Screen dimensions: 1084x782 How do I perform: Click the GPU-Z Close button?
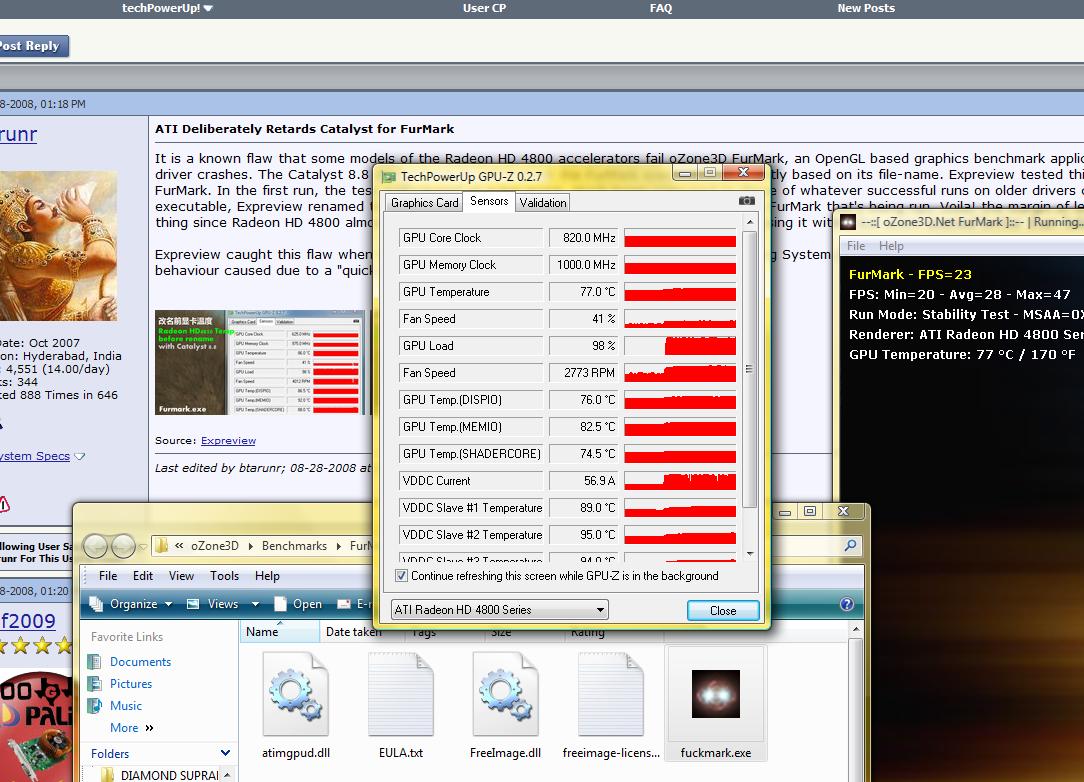pyautogui.click(x=723, y=611)
